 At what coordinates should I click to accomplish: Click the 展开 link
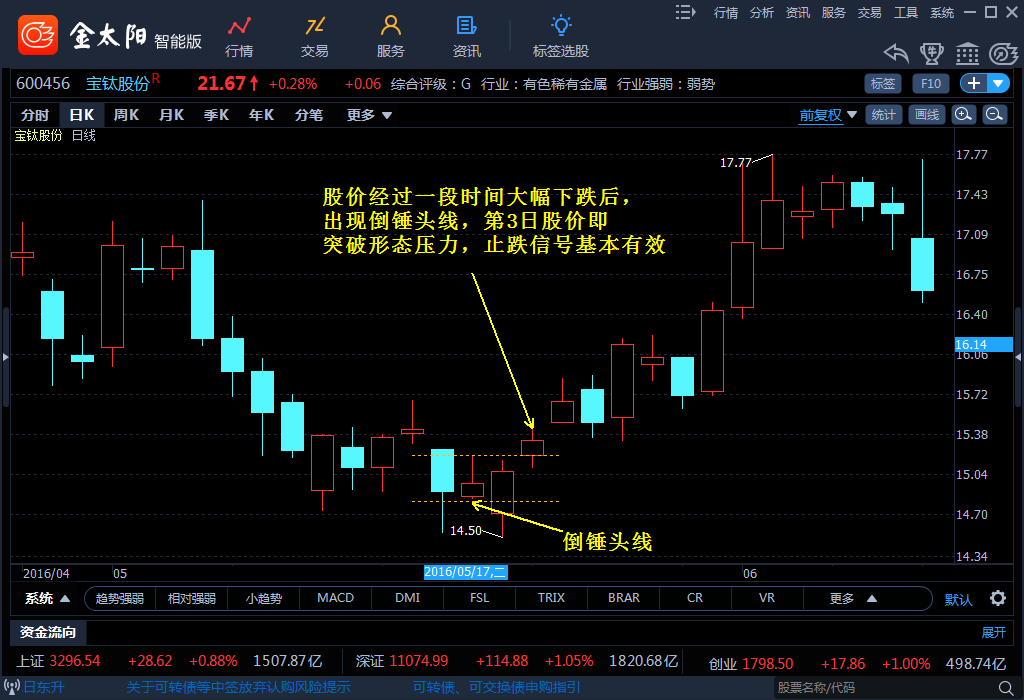coord(993,632)
